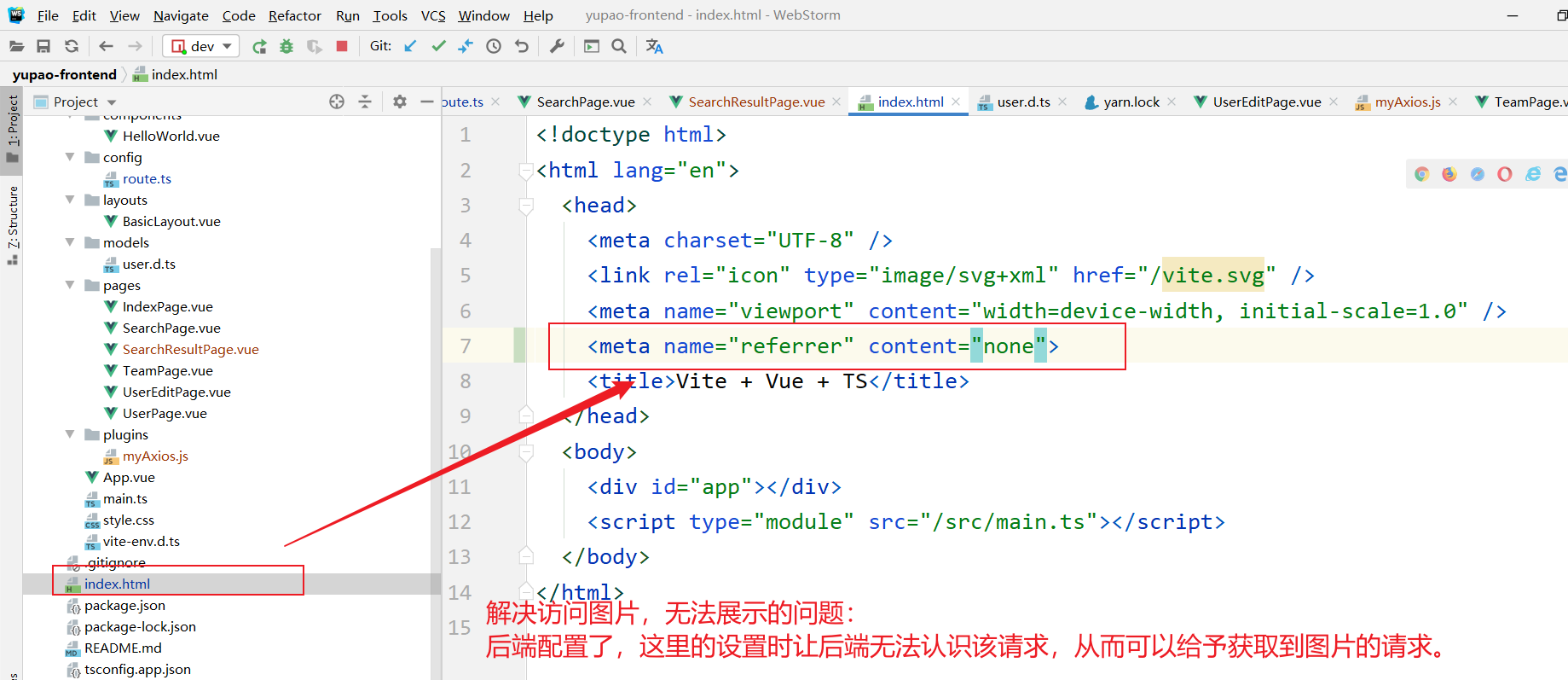Select App.vue file
Screen dimensions: 1568x680
[x=129, y=477]
